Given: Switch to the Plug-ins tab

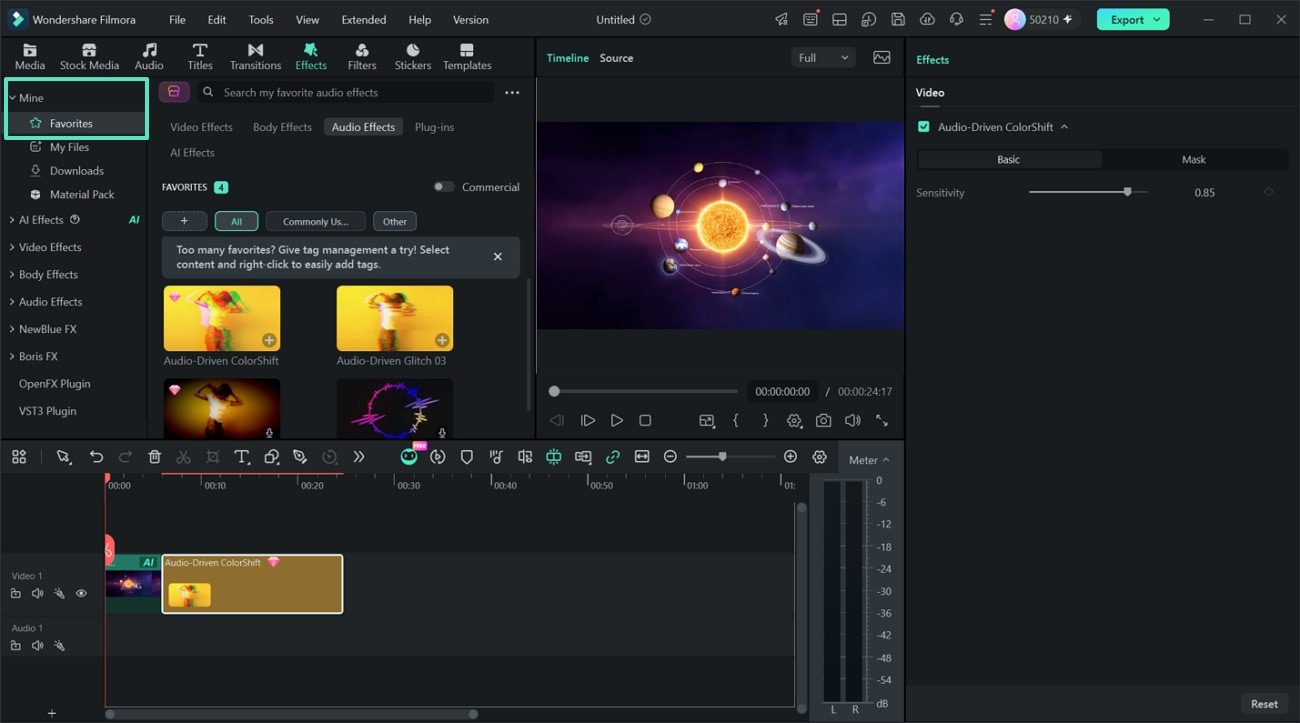Looking at the screenshot, I should click(434, 127).
